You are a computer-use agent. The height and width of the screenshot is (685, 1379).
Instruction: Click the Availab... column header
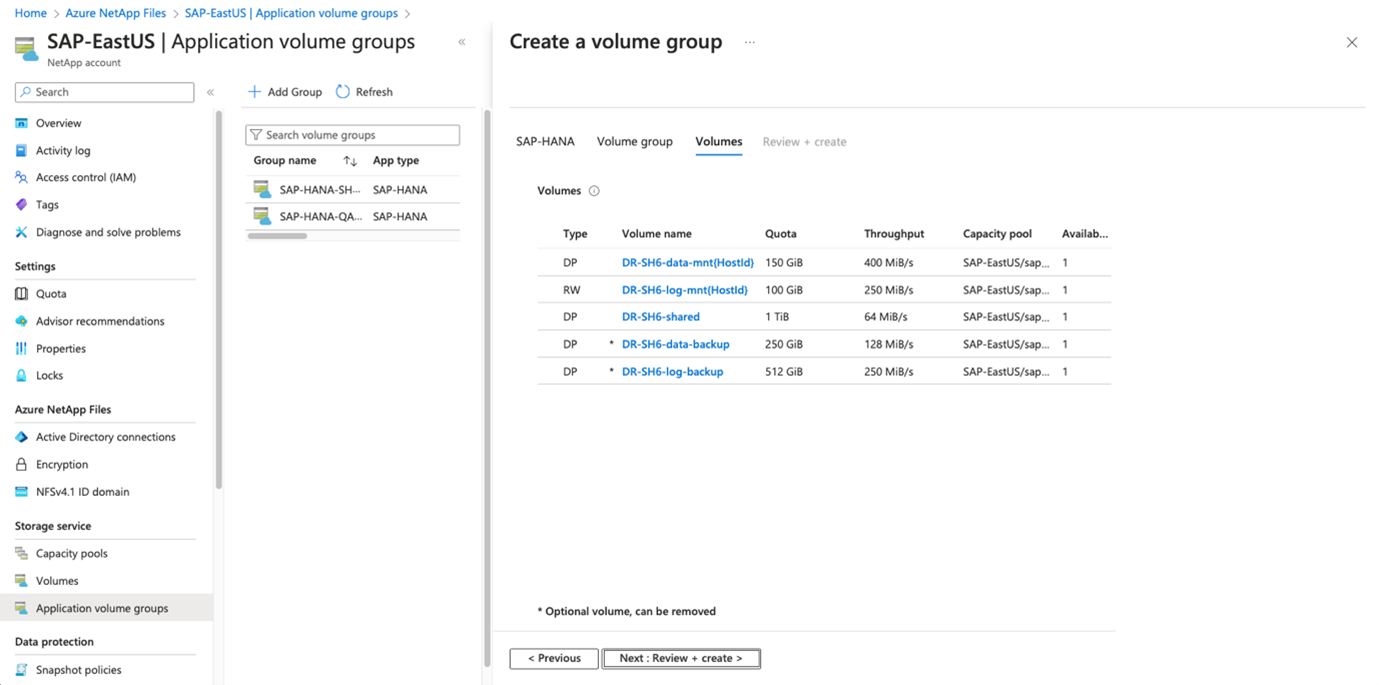(1085, 234)
